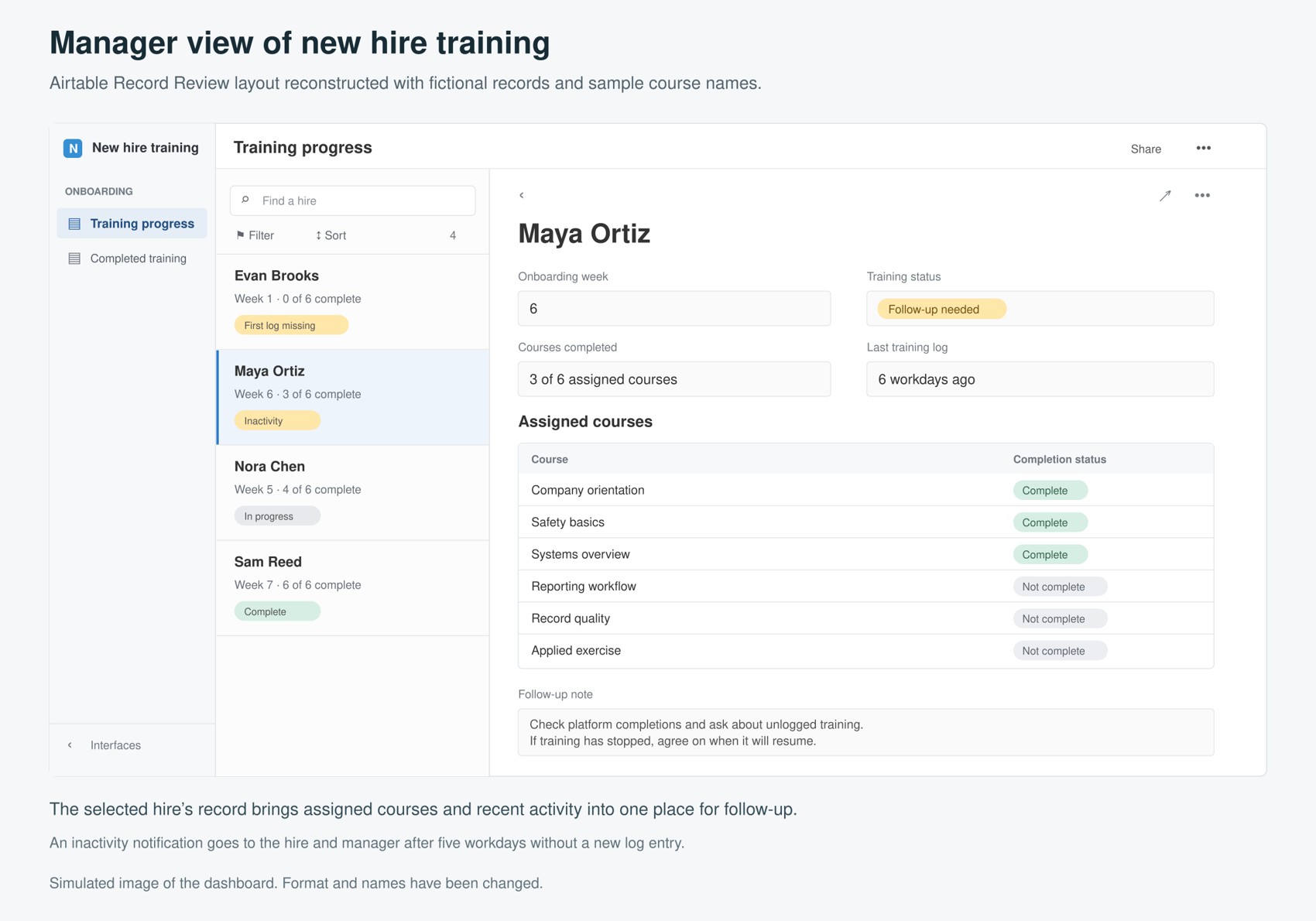The height and width of the screenshot is (921, 1316).
Task: Click the Completed training list icon
Action: click(74, 258)
